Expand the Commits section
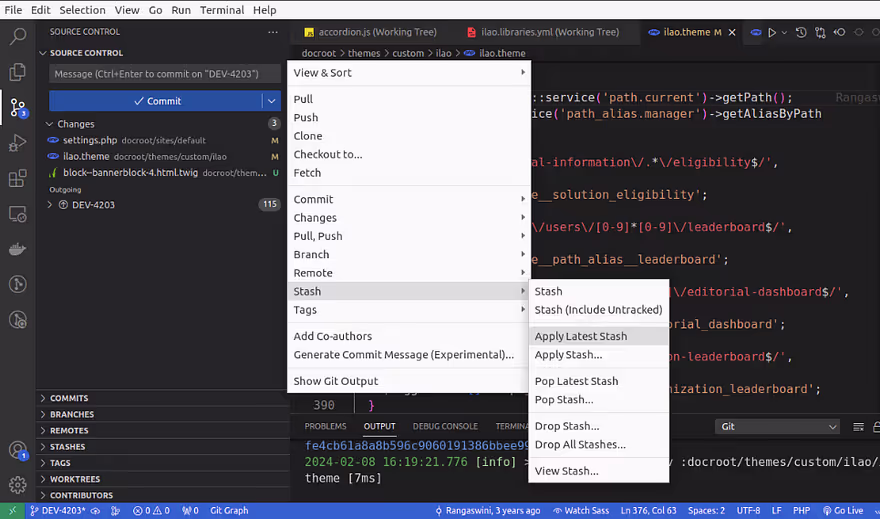 68,398
